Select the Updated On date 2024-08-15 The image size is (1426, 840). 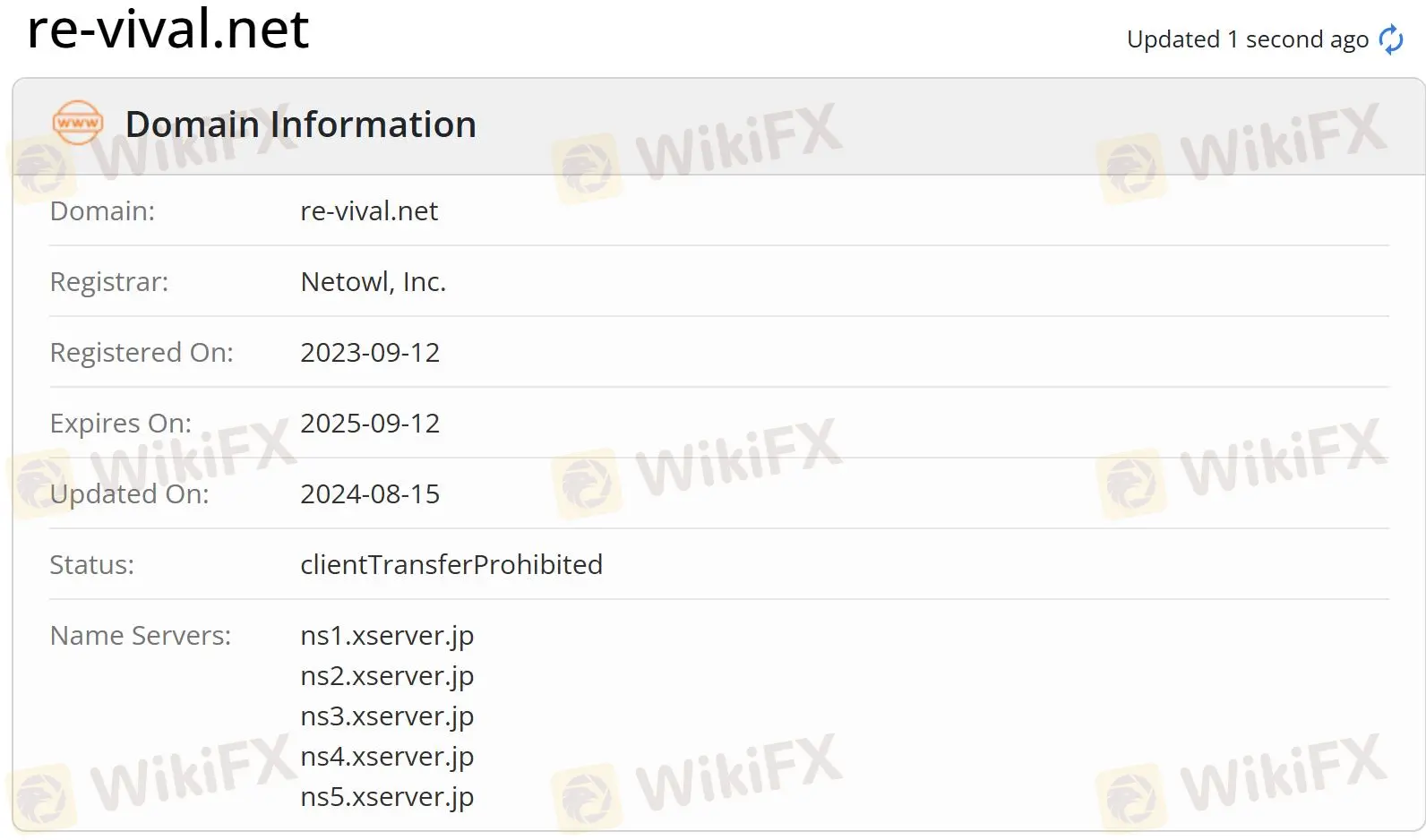click(370, 493)
